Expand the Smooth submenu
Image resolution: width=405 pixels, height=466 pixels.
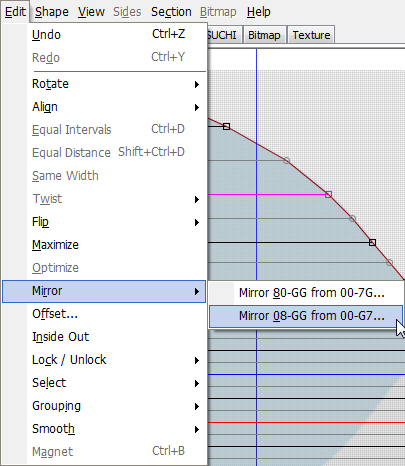pos(104,429)
